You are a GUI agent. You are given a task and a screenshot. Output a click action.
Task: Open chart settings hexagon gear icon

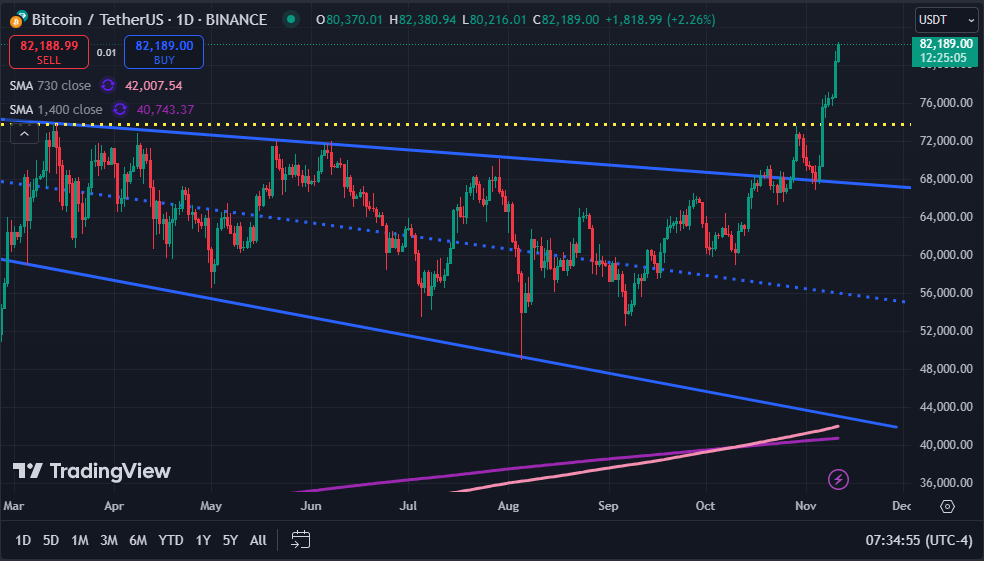948,506
